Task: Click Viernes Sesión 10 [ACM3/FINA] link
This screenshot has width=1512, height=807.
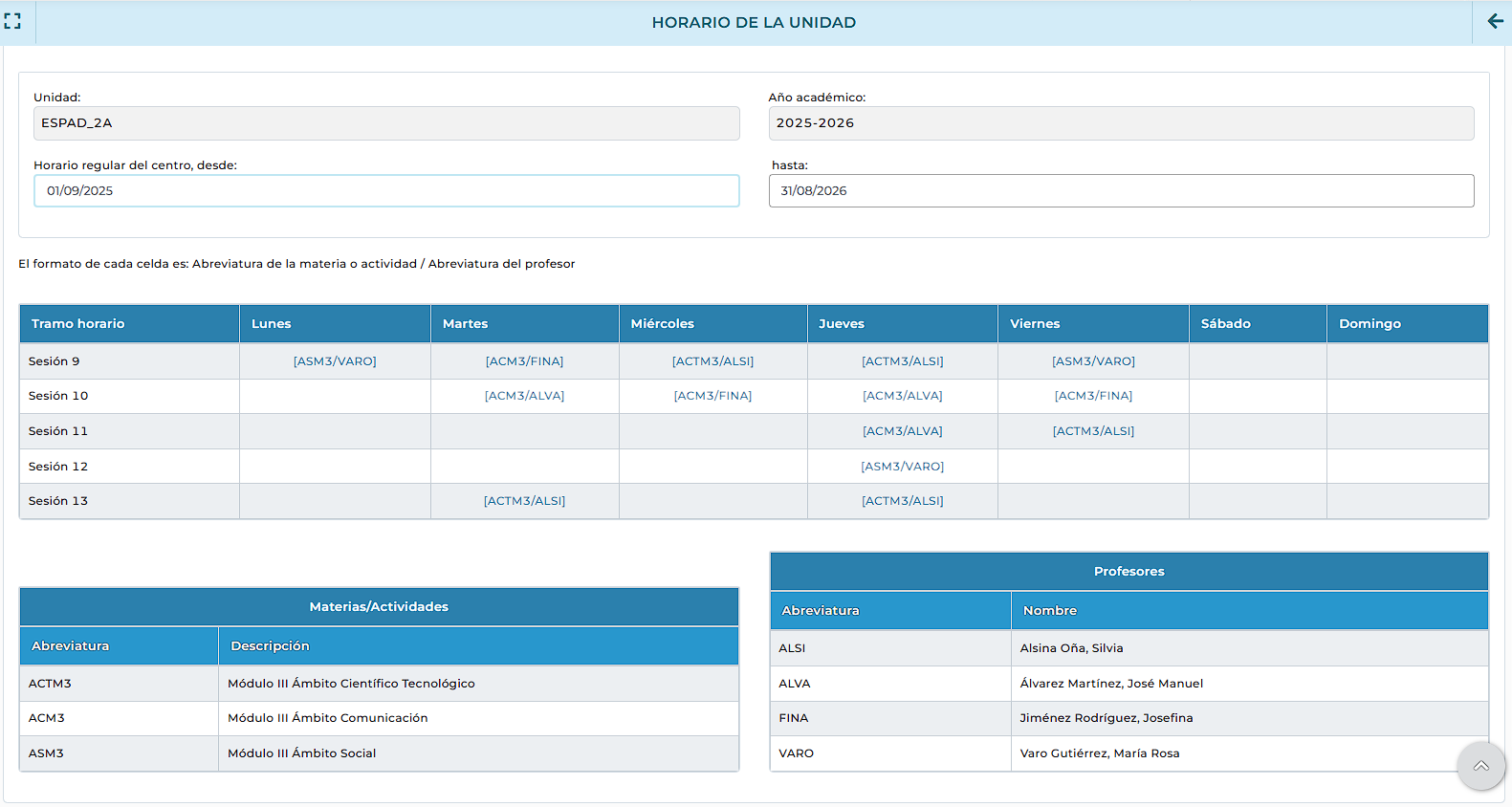Action: (1093, 396)
